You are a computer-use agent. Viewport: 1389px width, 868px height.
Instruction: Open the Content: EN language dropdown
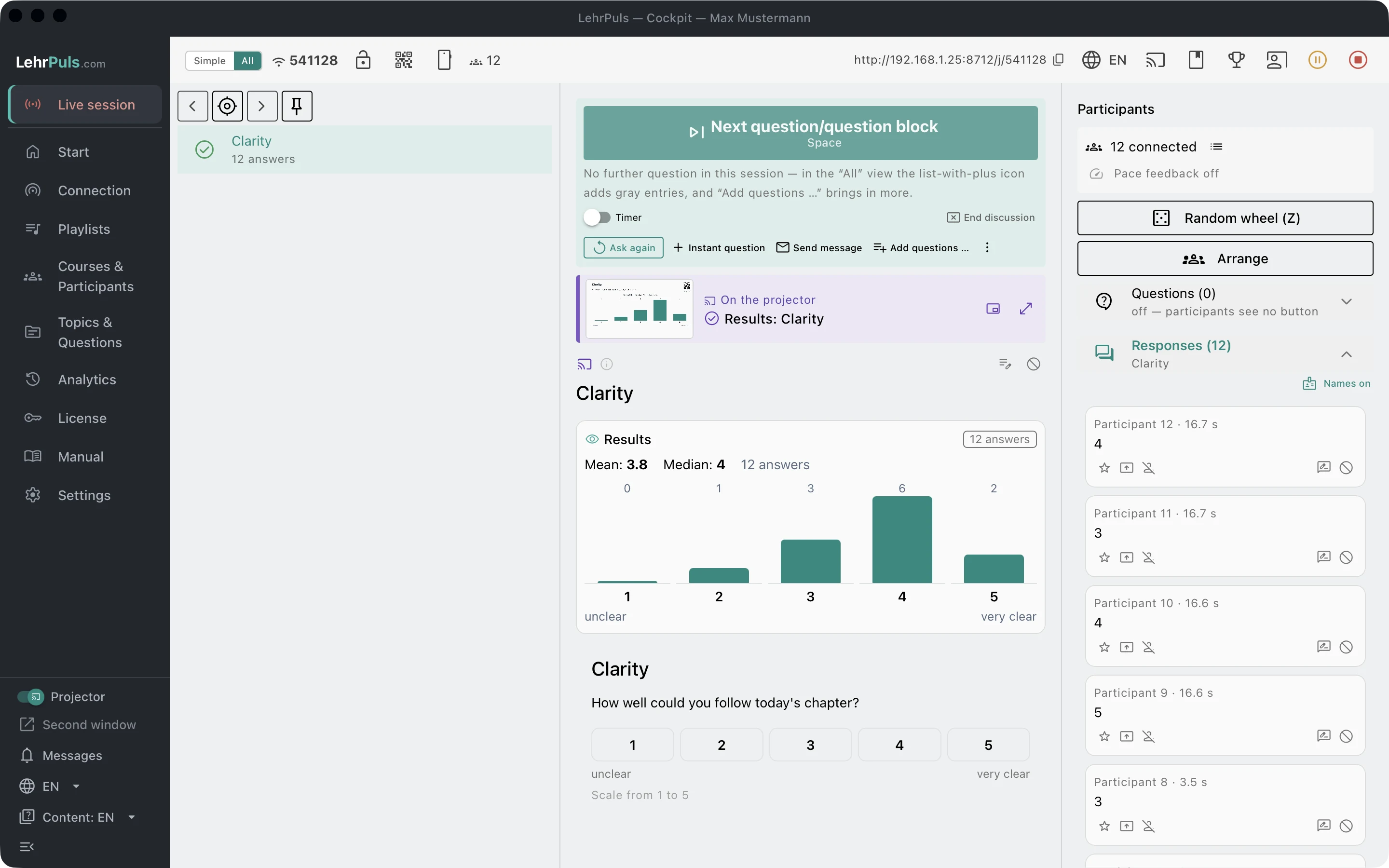tap(78, 817)
